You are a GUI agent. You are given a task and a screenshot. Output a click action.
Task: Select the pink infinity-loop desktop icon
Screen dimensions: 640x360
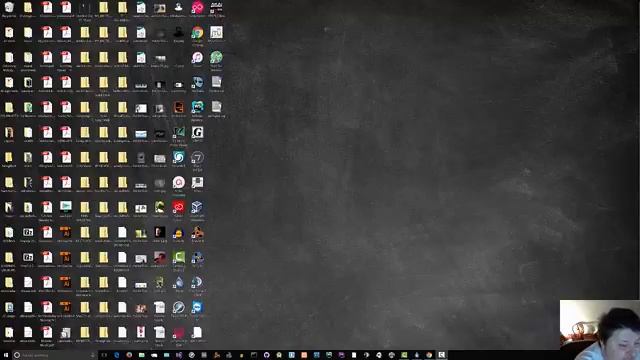pyautogui.click(x=198, y=7)
